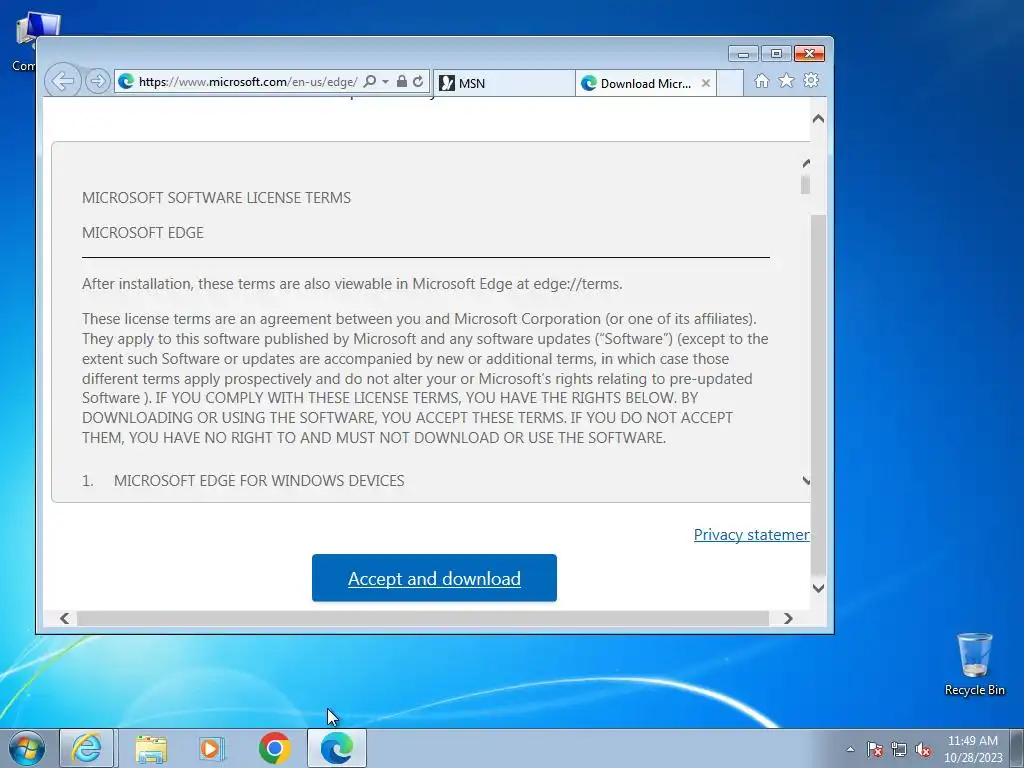Refresh the page with reload icon
Image resolution: width=1024 pixels, height=768 pixels.
[x=418, y=81]
